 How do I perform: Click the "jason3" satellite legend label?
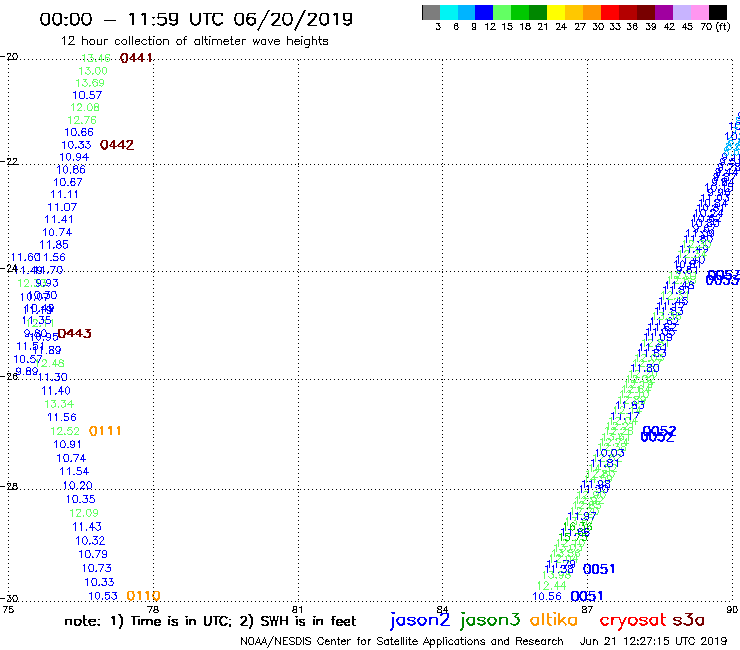point(490,620)
